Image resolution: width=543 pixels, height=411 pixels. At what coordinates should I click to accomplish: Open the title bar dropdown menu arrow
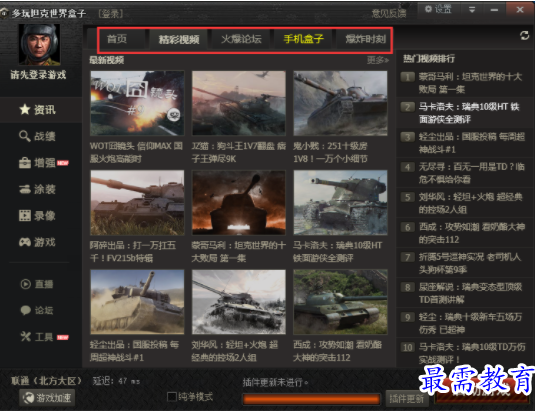472,10
